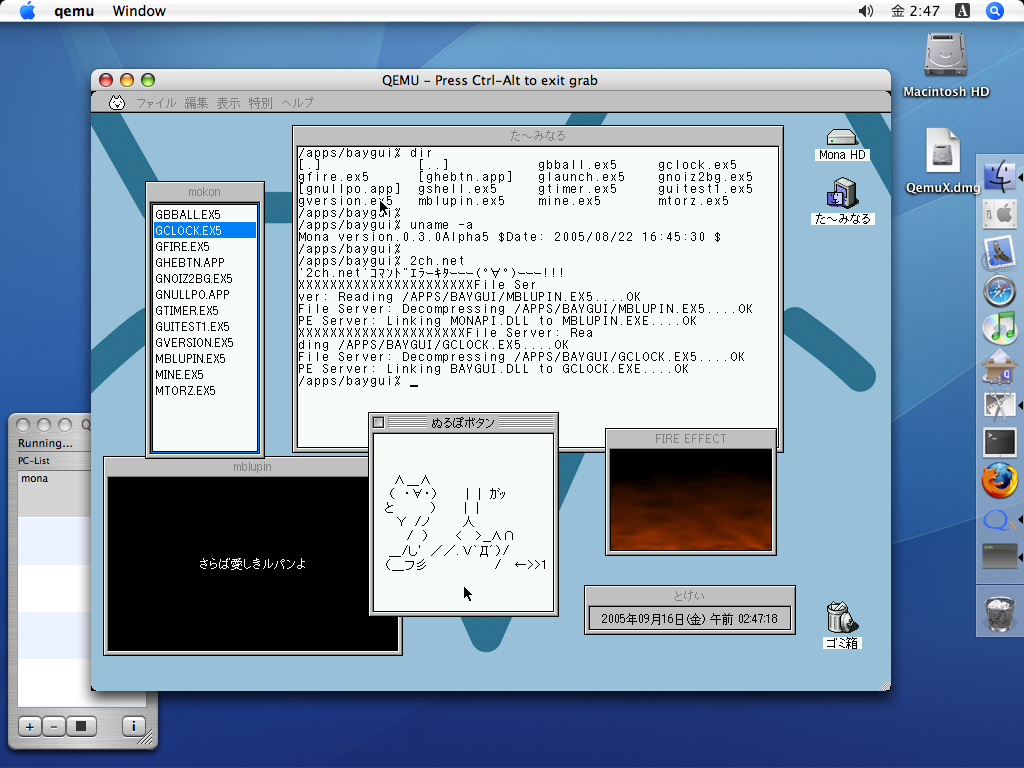The width and height of the screenshot is (1024, 768).
Task: Open Finder from the Dock
Action: (x=1000, y=175)
